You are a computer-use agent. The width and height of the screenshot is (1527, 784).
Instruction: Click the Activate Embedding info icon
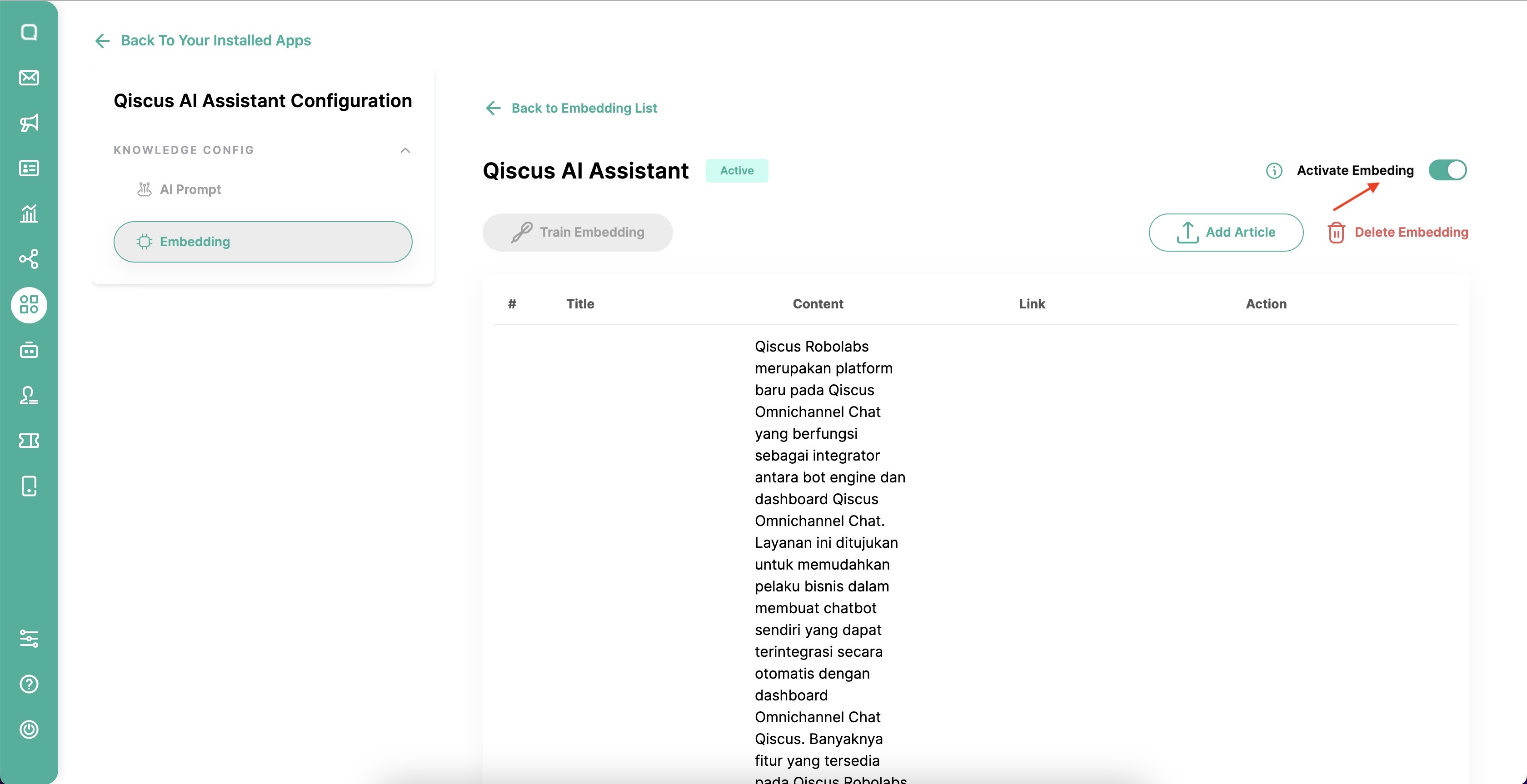(1274, 171)
